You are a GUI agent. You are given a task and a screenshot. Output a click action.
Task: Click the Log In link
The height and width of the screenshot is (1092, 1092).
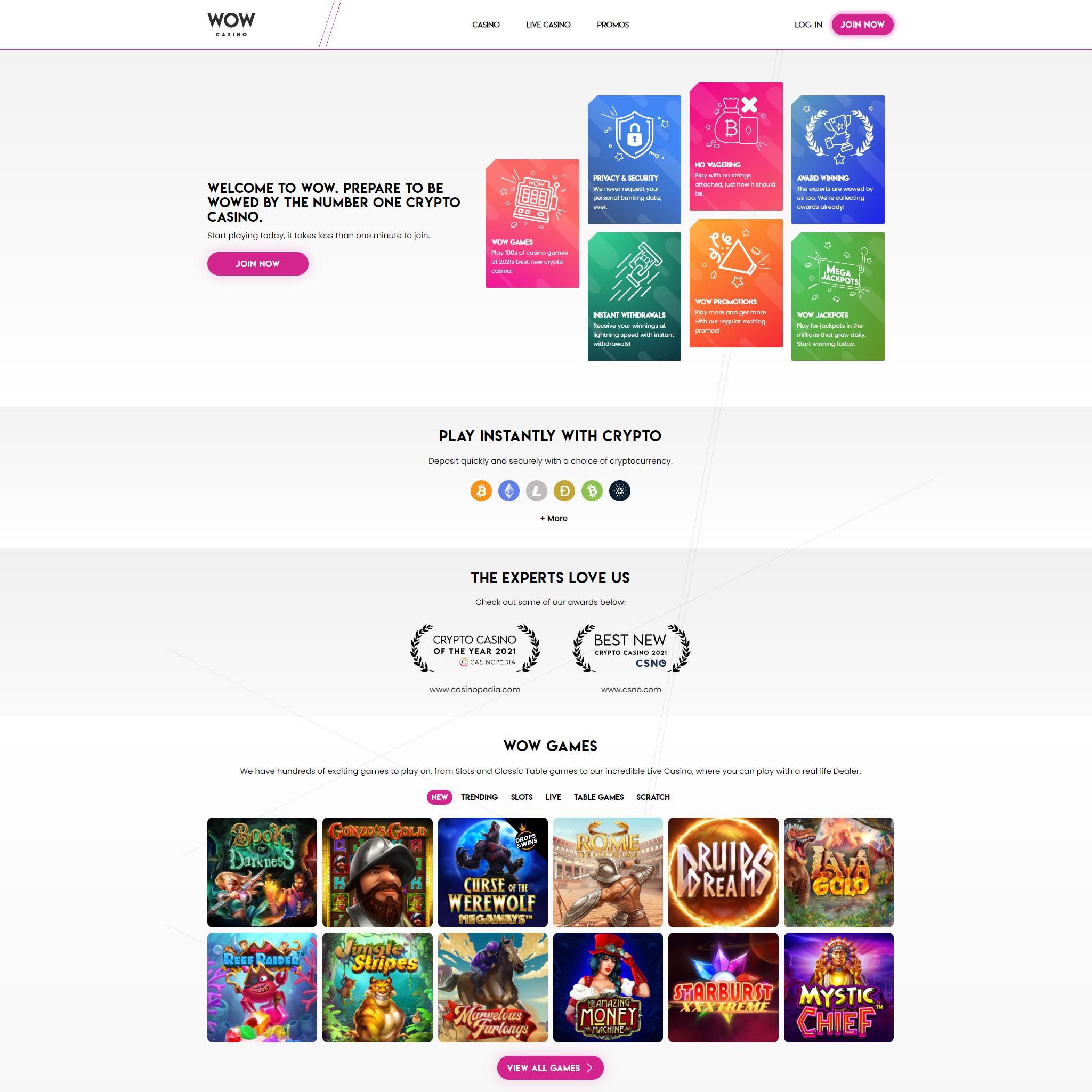click(808, 25)
